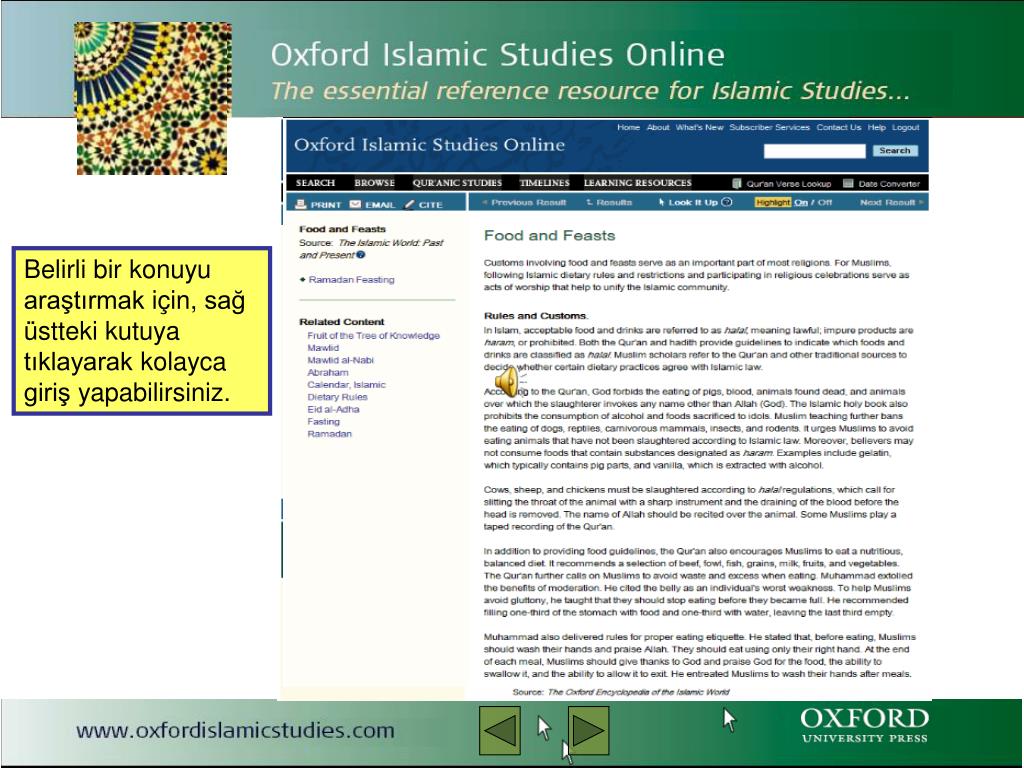Open the SEARCH menu
This screenshot has height=768, width=1024.
pyautogui.click(x=315, y=183)
